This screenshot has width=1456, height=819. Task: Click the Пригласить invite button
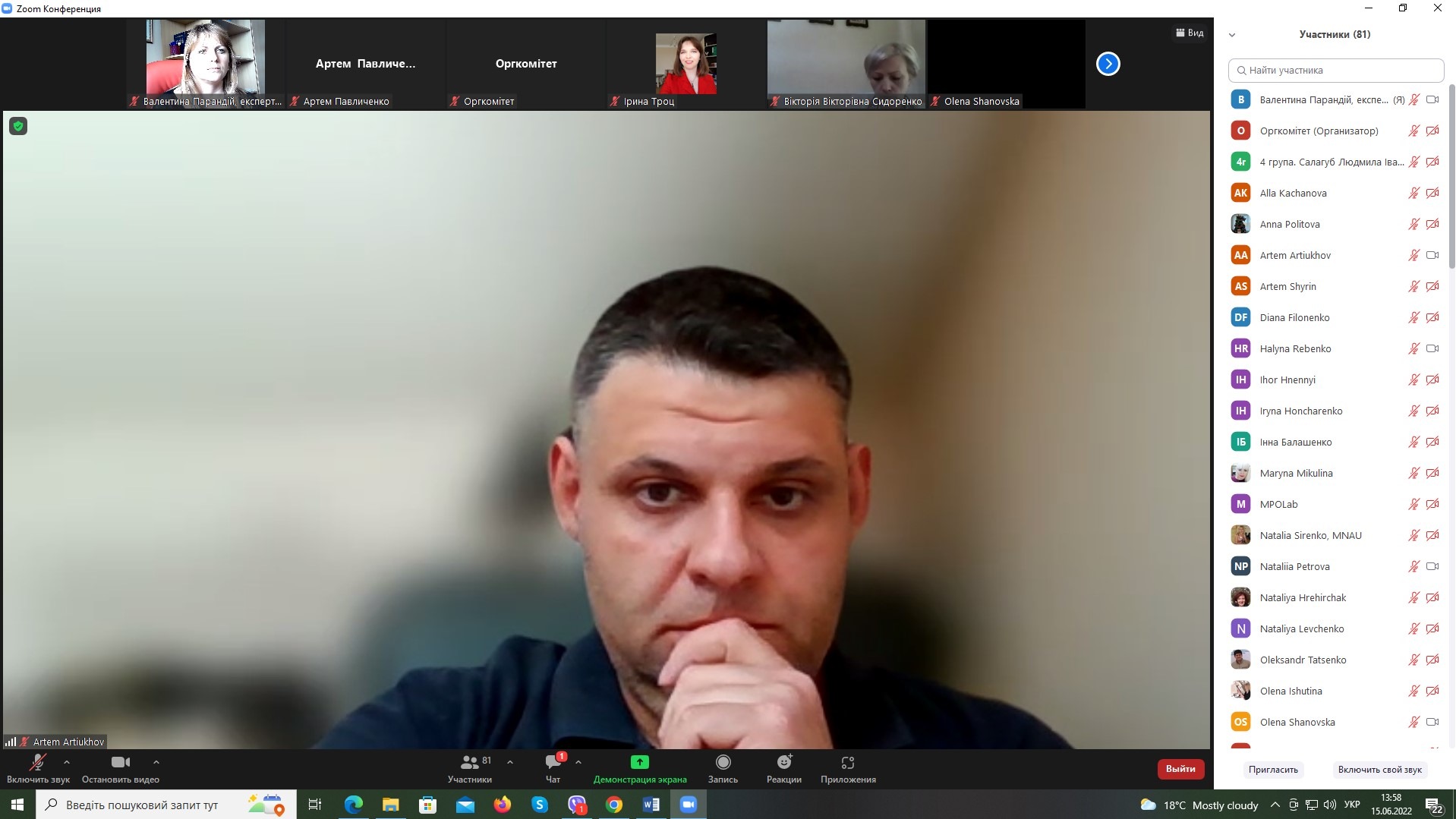coord(1273,770)
